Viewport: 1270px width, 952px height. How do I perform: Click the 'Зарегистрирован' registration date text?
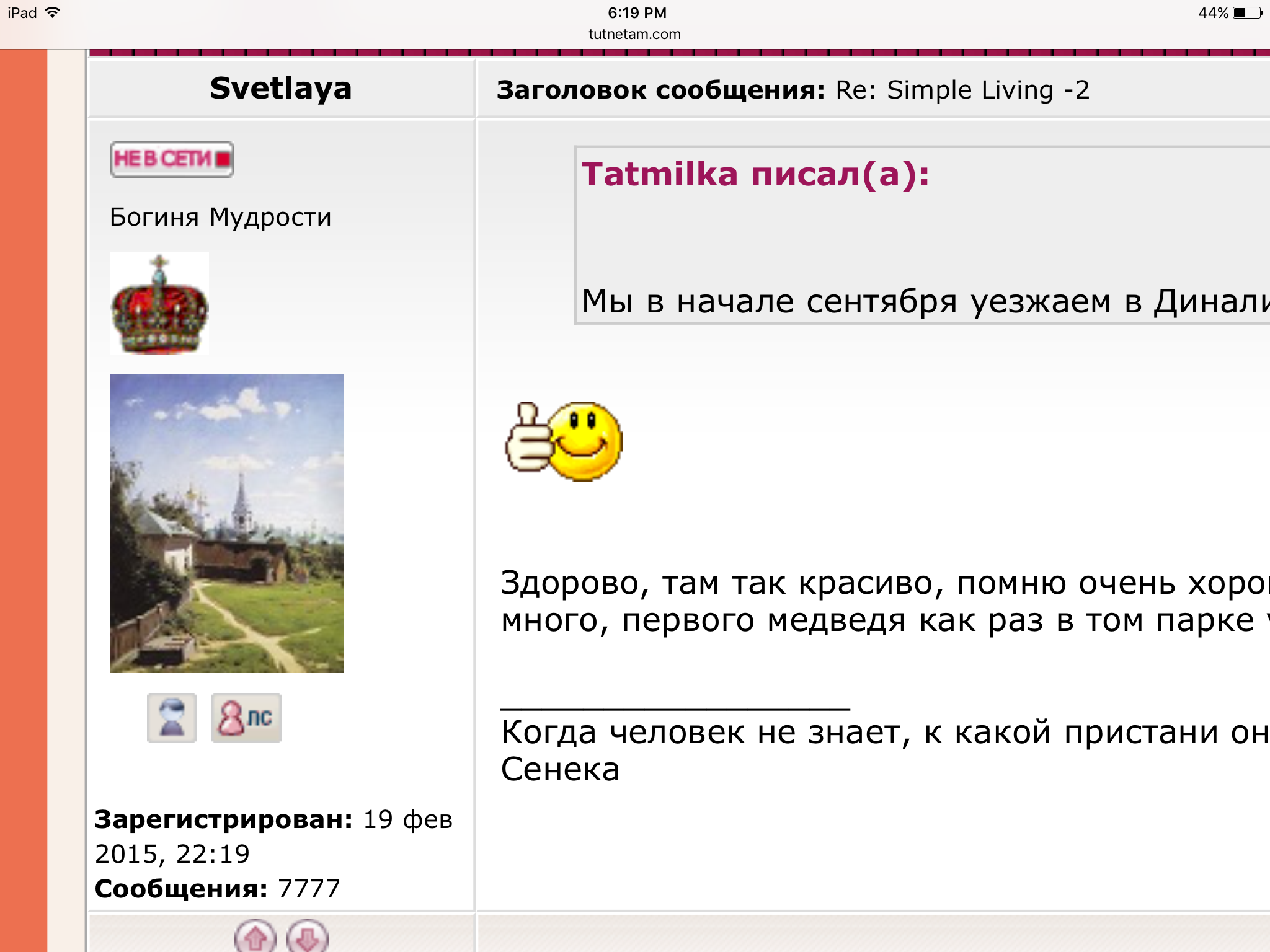(273, 835)
